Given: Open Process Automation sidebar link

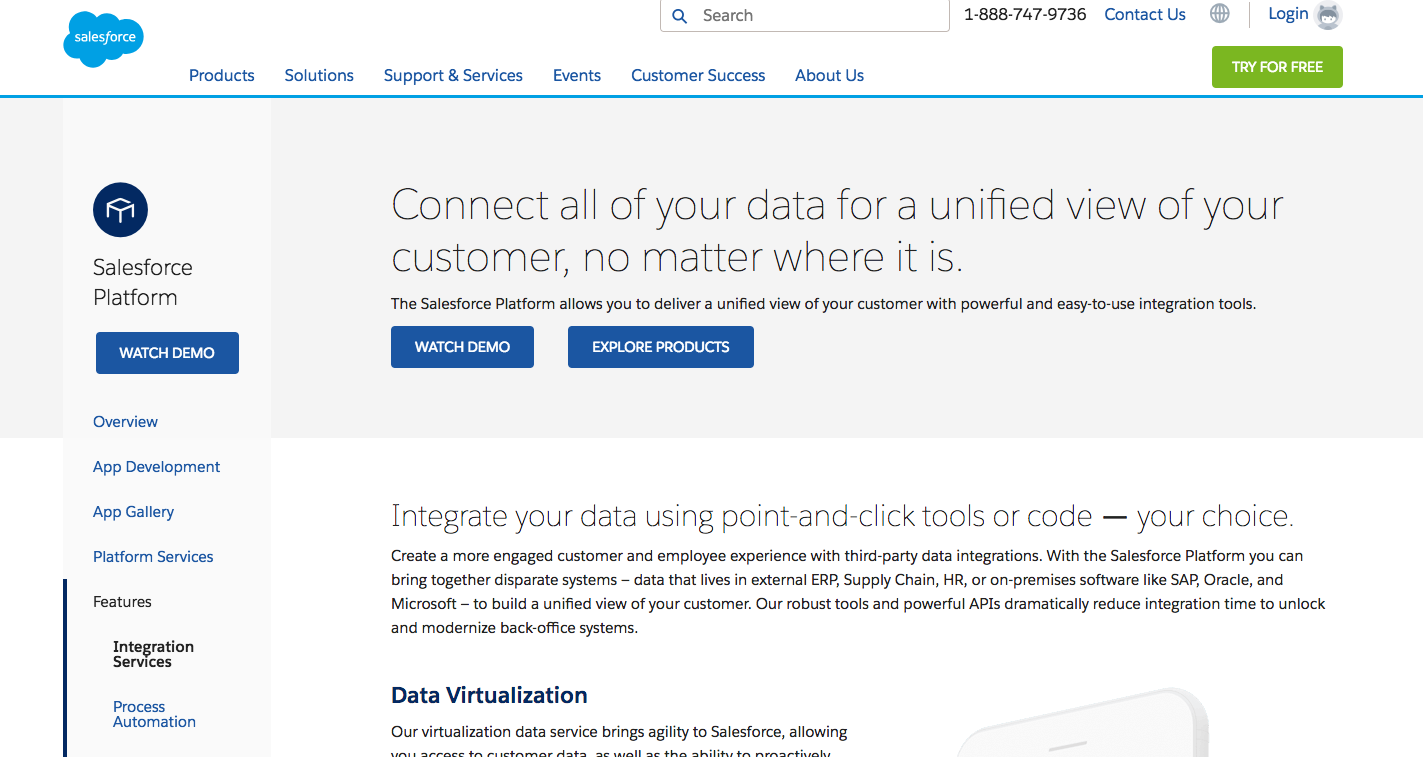Looking at the screenshot, I should pos(154,714).
